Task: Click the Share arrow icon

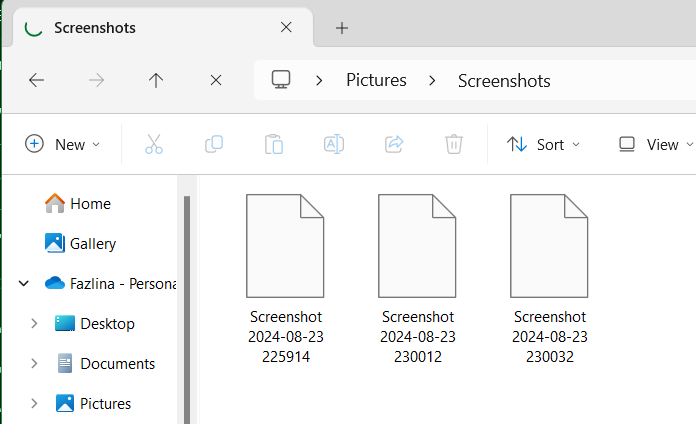Action: 393,144
